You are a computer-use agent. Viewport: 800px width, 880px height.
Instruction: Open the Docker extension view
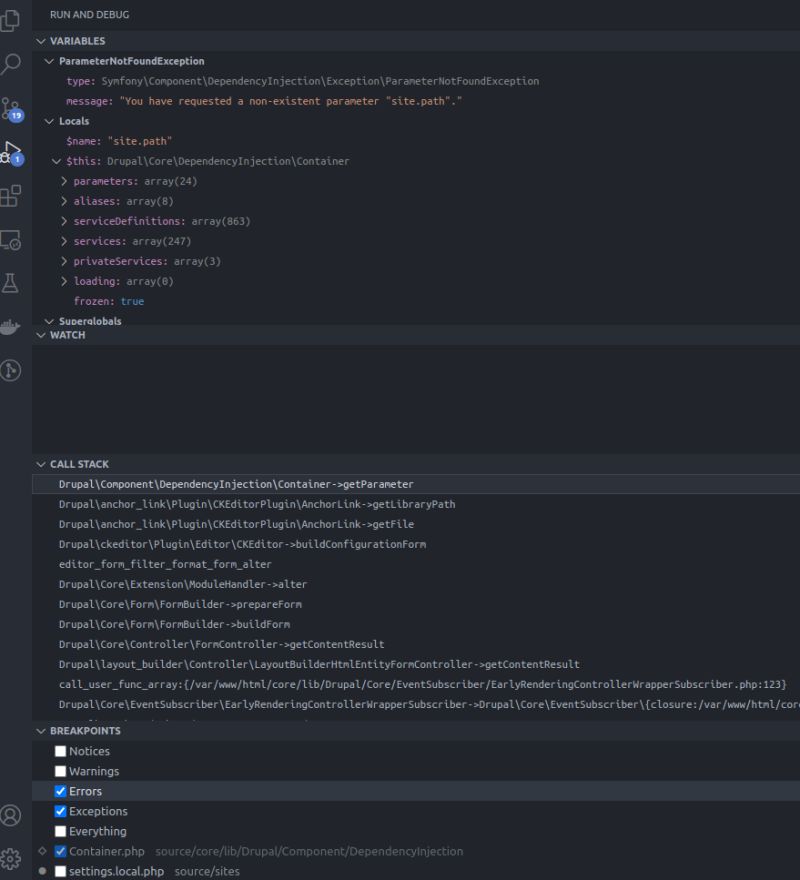(x=12, y=325)
